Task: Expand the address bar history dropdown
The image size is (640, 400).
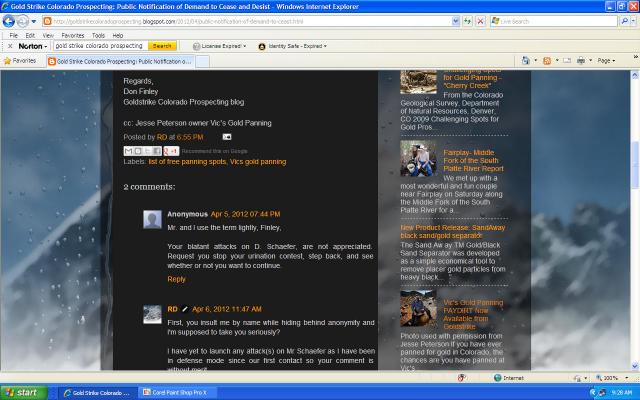Action: point(456,21)
